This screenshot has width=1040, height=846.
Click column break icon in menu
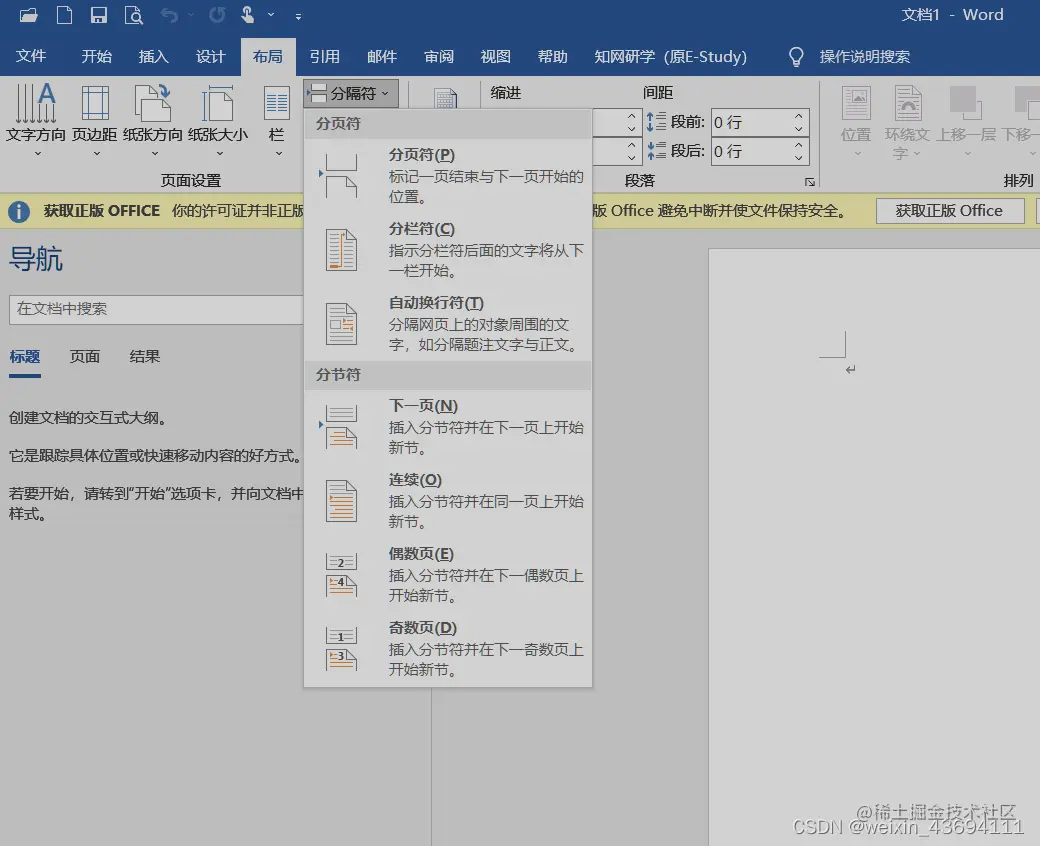click(342, 250)
